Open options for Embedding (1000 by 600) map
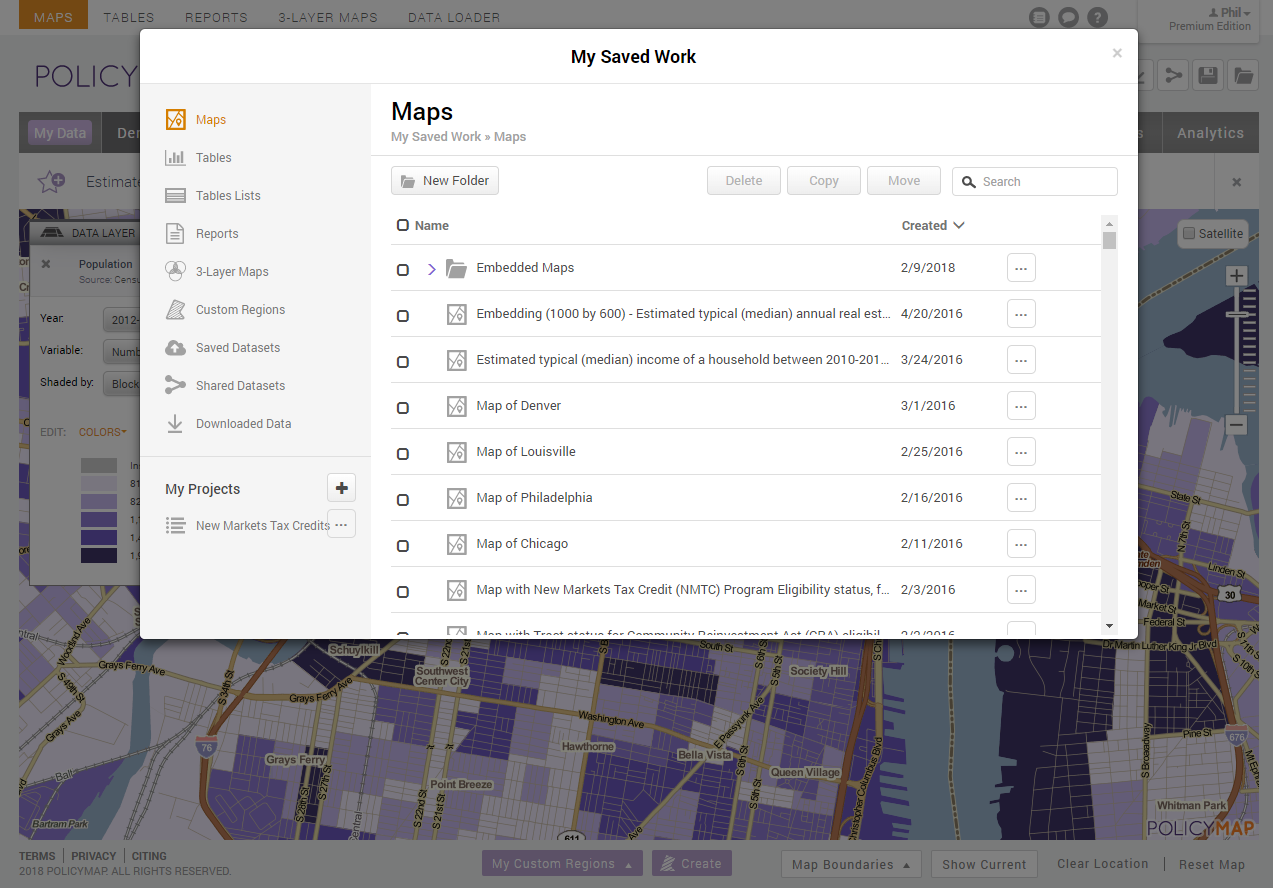 tap(1021, 314)
